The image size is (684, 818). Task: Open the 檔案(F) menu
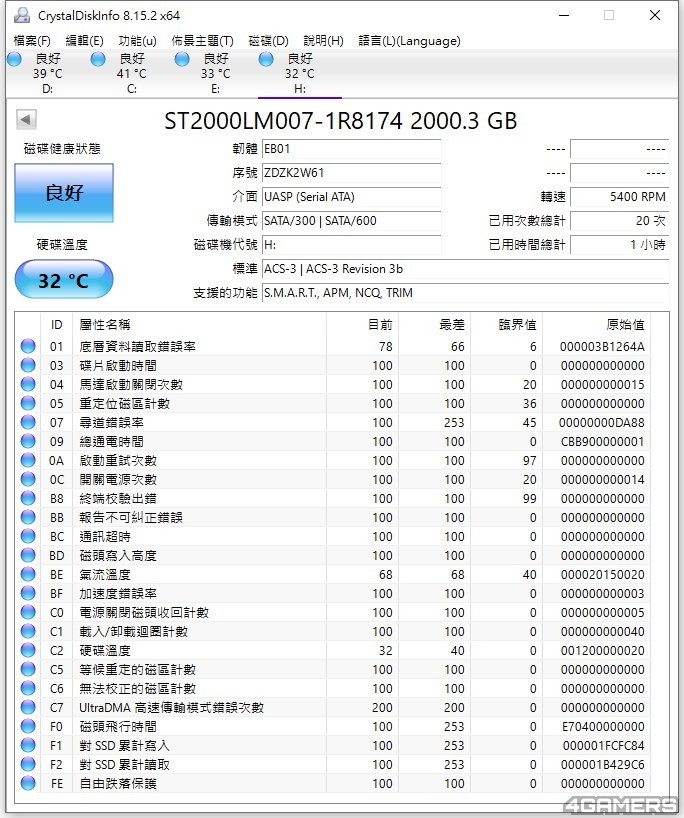tap(32, 41)
